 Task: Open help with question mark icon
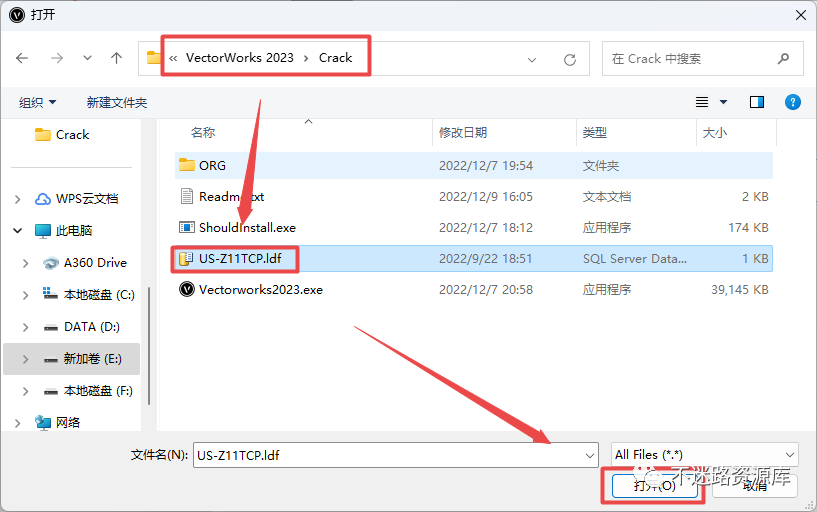(x=793, y=102)
